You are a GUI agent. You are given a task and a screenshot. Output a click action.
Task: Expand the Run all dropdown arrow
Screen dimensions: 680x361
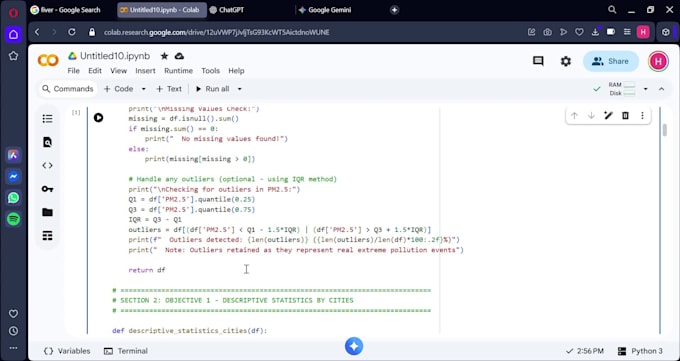239,89
